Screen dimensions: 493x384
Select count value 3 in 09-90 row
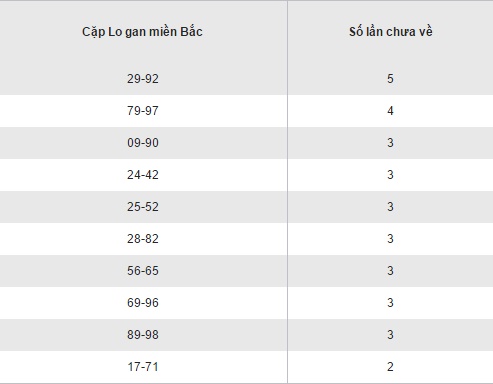[x=390, y=143]
